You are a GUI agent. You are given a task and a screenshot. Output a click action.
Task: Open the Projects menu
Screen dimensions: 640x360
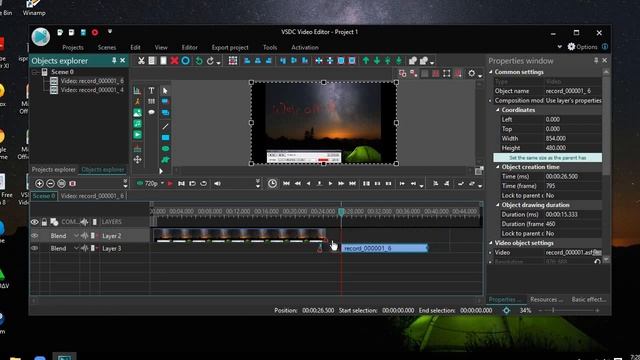(x=73, y=47)
